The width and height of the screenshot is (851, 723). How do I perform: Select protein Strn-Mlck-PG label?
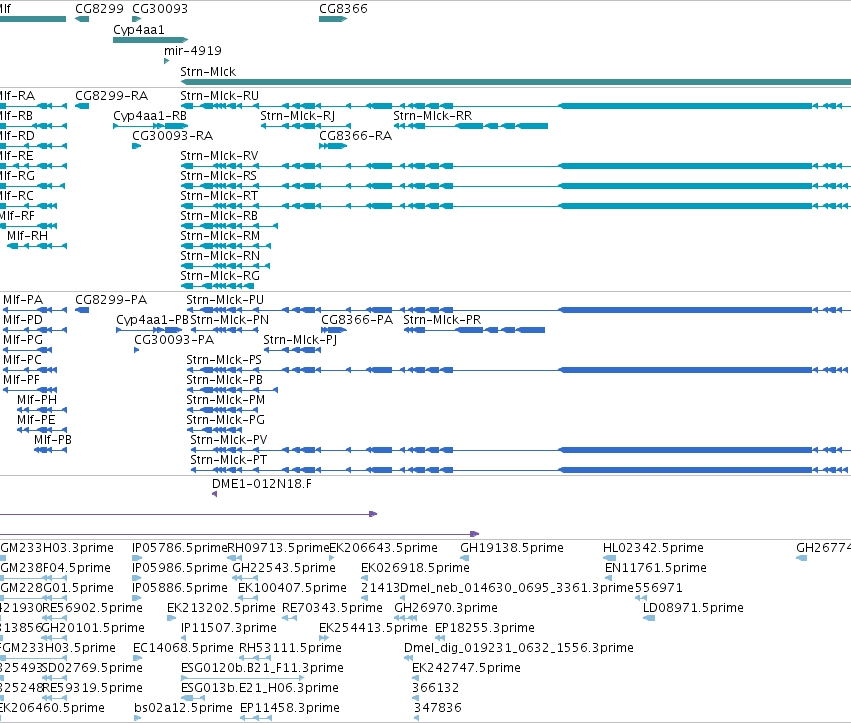pos(226,420)
